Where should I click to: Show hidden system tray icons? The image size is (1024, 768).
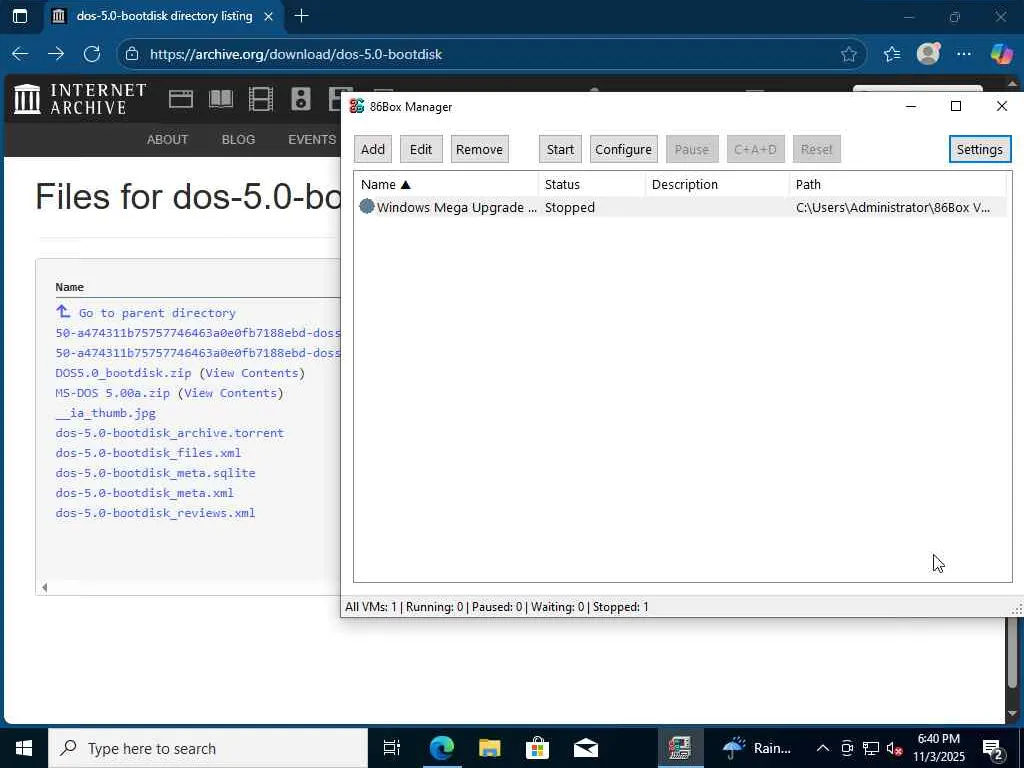[x=823, y=748]
